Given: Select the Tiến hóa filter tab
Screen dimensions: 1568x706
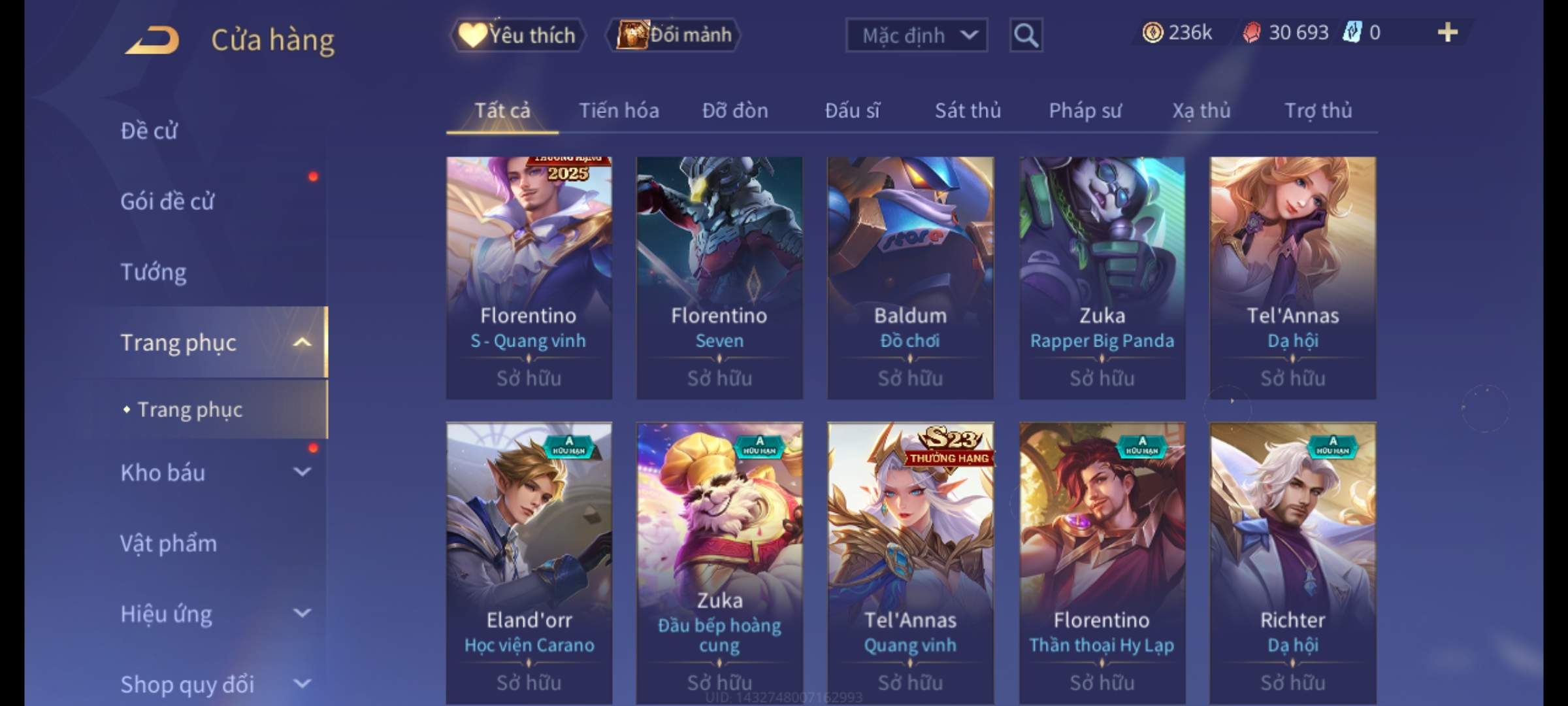Looking at the screenshot, I should pyautogui.click(x=619, y=110).
